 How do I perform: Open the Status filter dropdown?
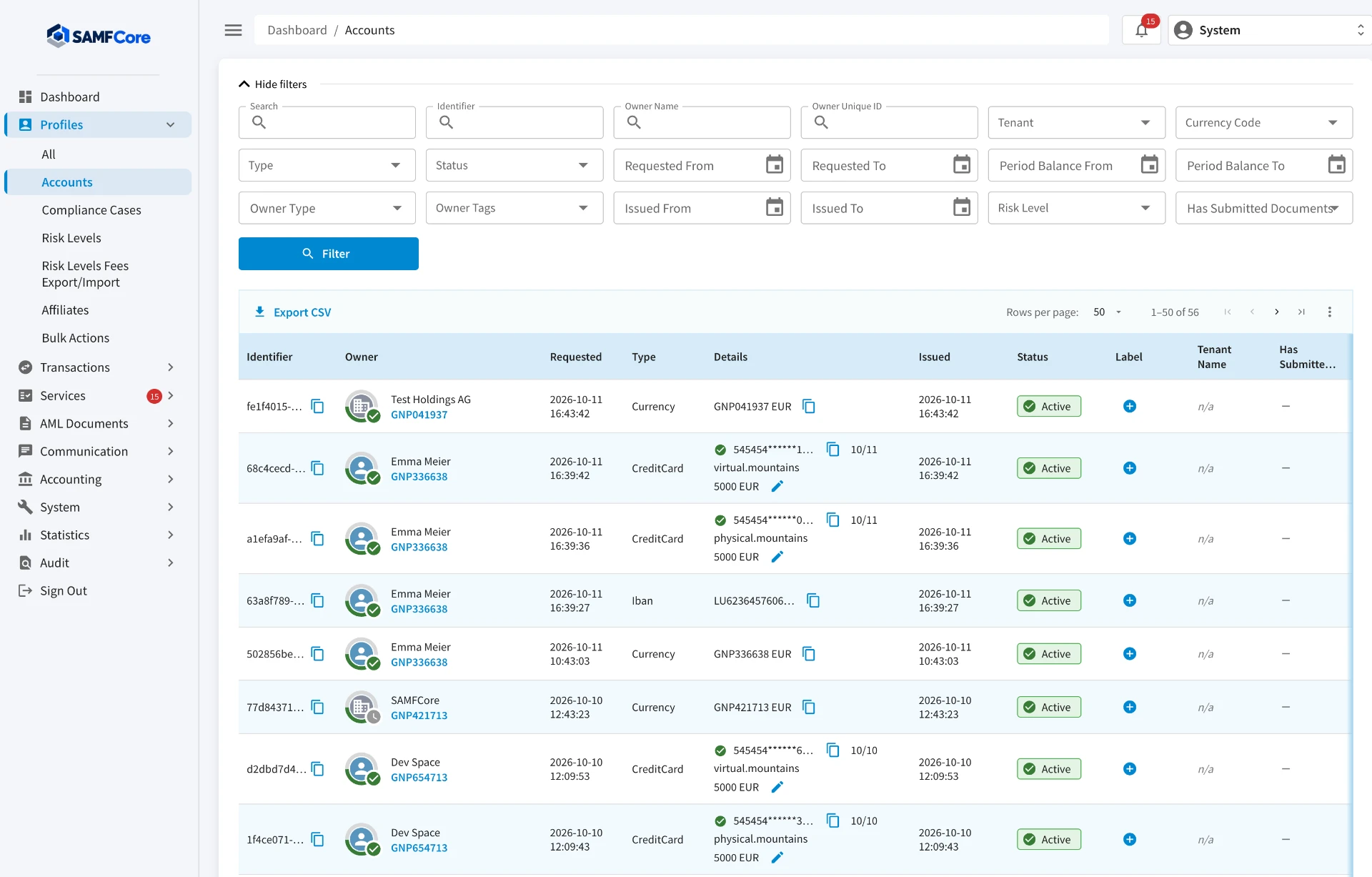[514, 165]
